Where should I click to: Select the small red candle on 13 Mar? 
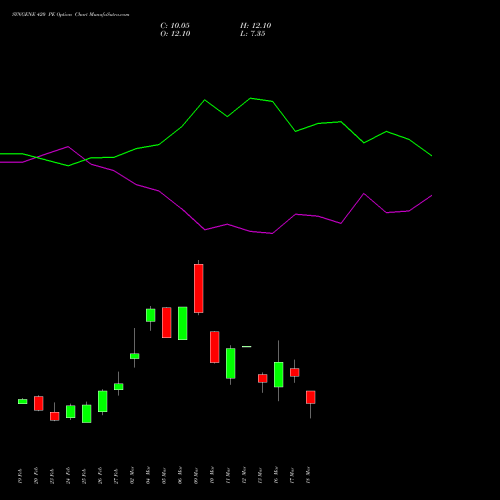(x=263, y=378)
